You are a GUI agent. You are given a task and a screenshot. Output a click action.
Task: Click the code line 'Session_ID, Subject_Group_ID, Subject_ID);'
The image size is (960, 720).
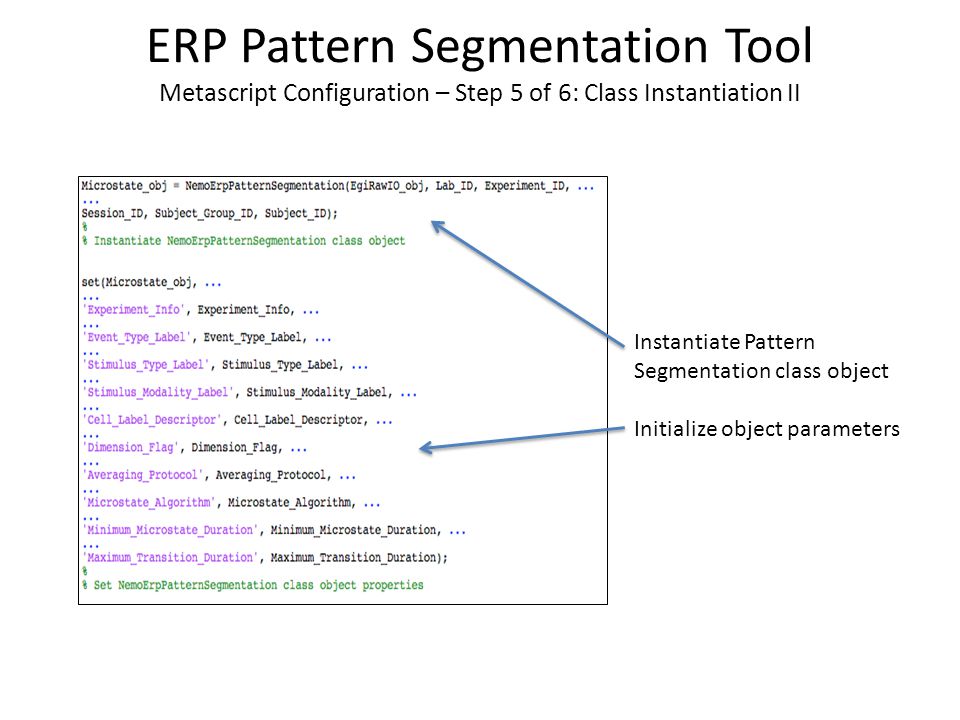(x=209, y=214)
